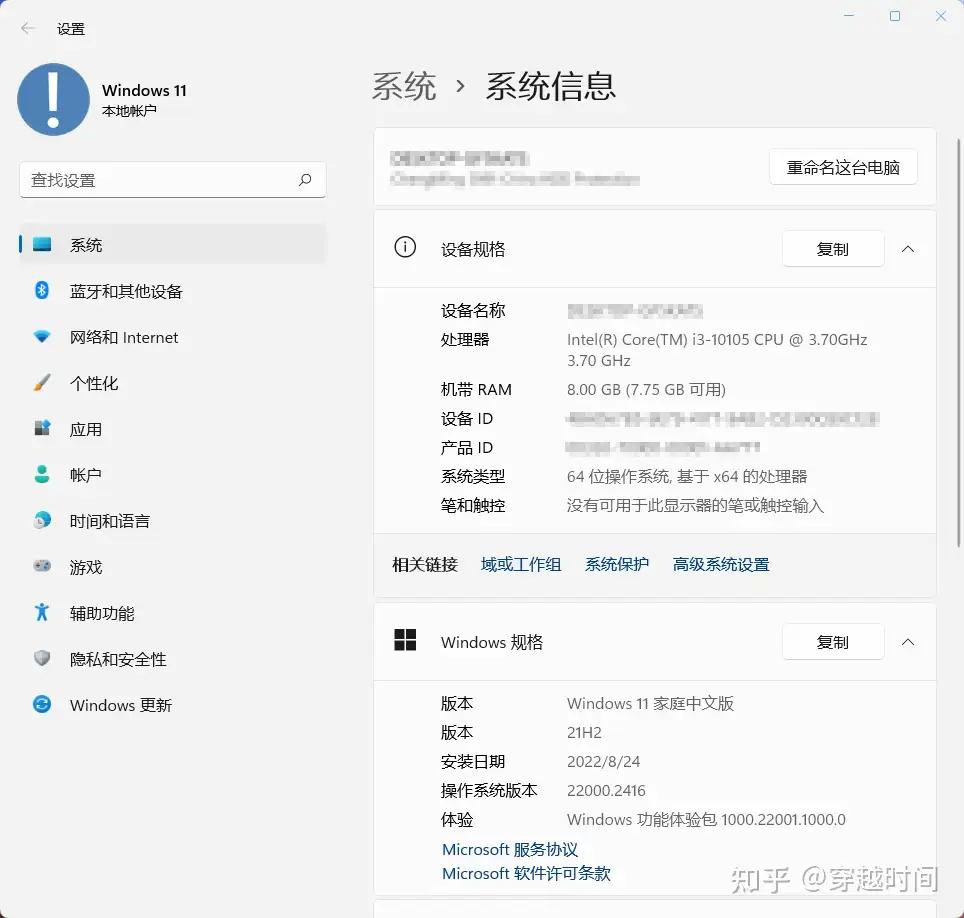
Task: Open 个性化 settings page
Action: point(173,382)
